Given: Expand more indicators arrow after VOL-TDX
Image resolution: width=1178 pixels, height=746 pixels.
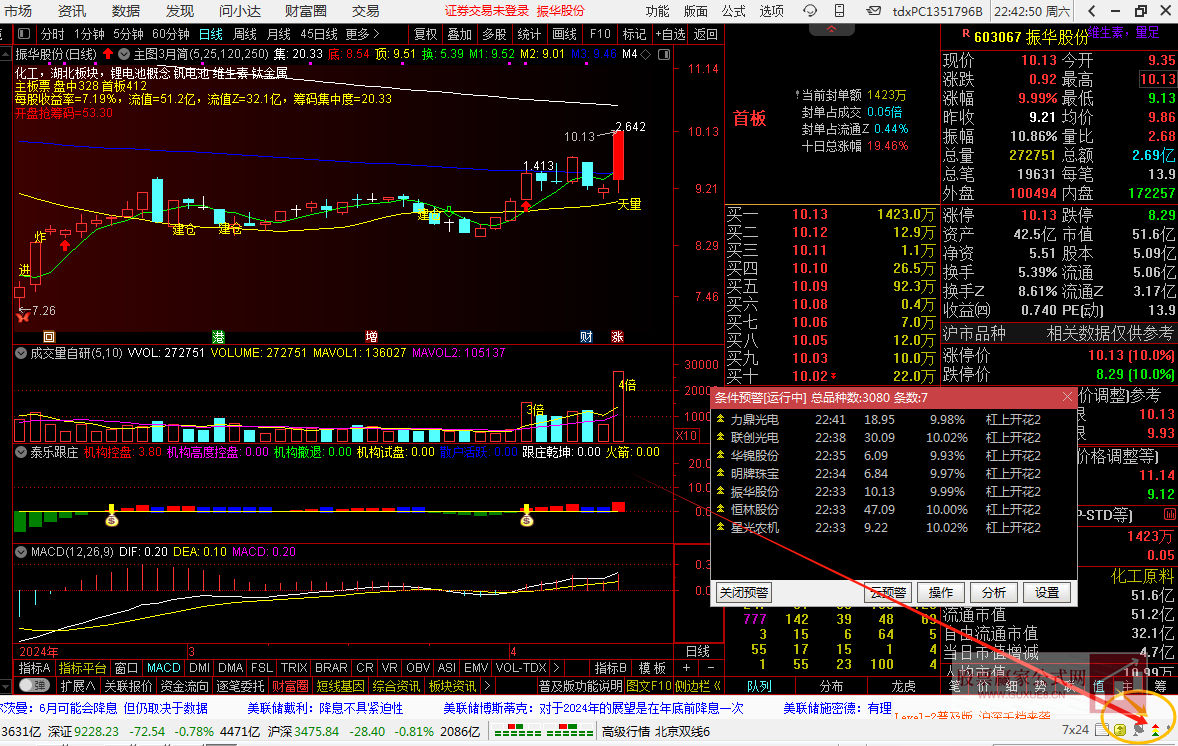Looking at the screenshot, I should pyautogui.click(x=556, y=668).
